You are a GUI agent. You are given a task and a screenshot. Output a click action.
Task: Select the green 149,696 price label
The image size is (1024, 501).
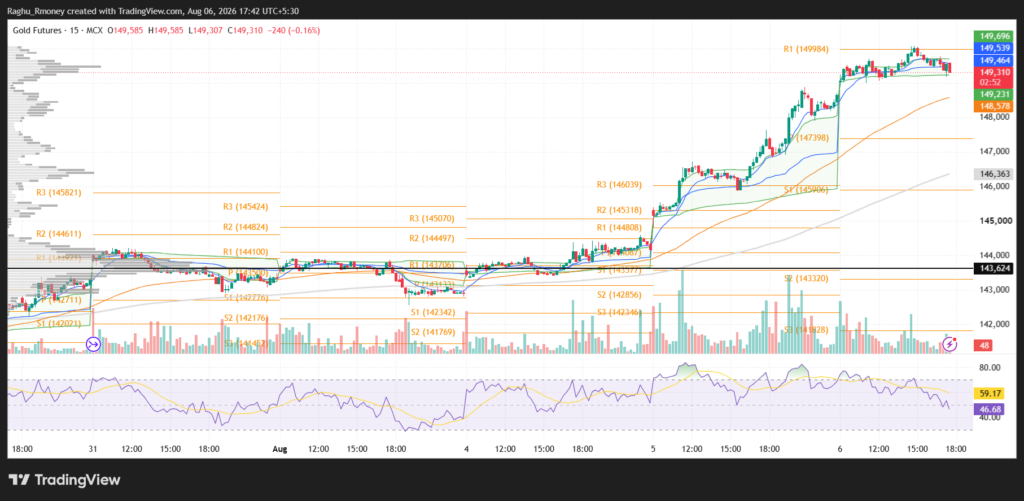click(993, 37)
